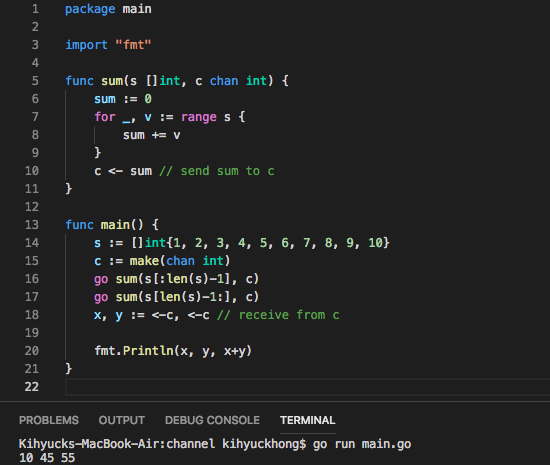
Task: Click line number 22 in the gutter
Action: (32, 387)
